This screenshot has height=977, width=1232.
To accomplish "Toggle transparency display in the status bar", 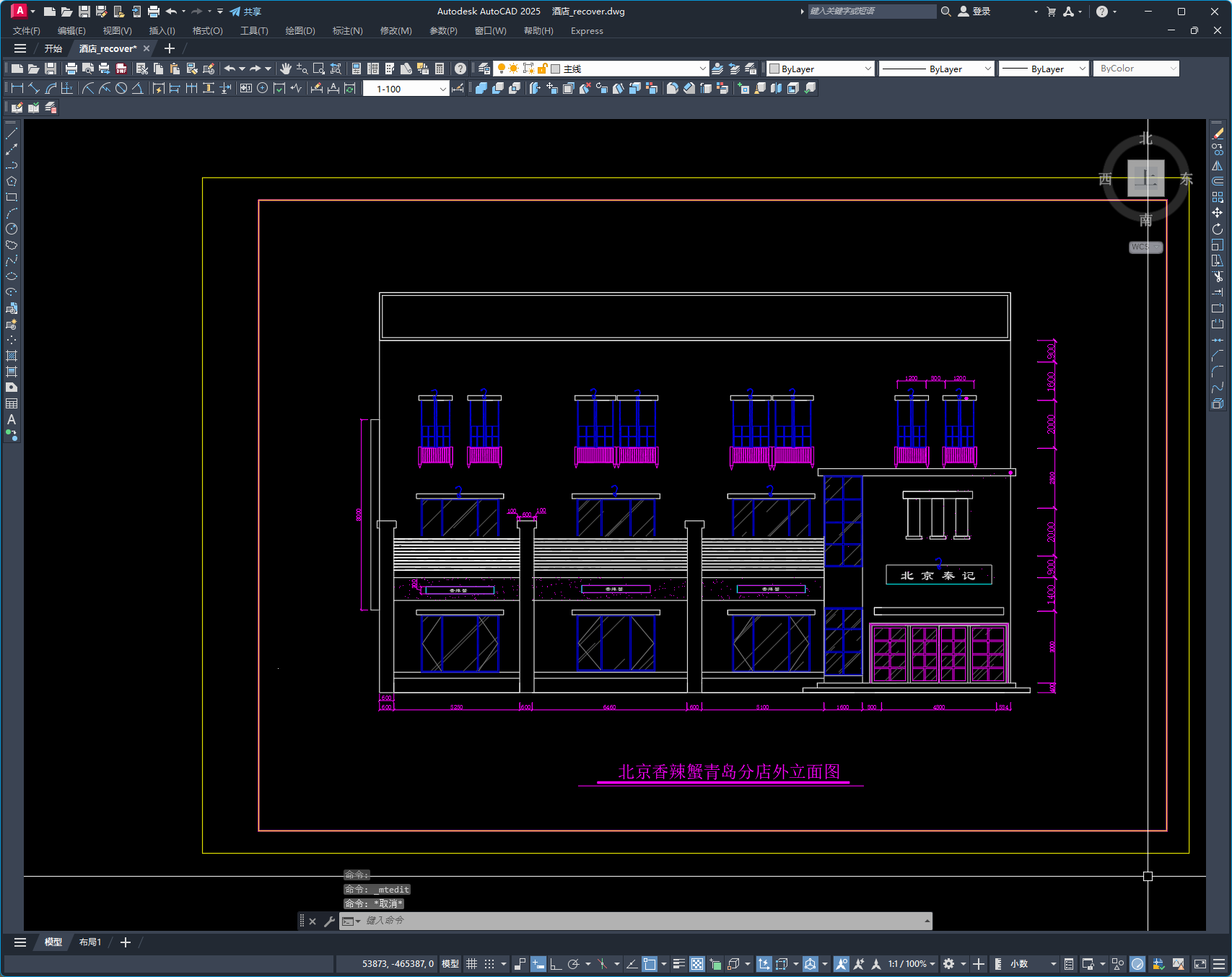I will pyautogui.click(x=697, y=964).
